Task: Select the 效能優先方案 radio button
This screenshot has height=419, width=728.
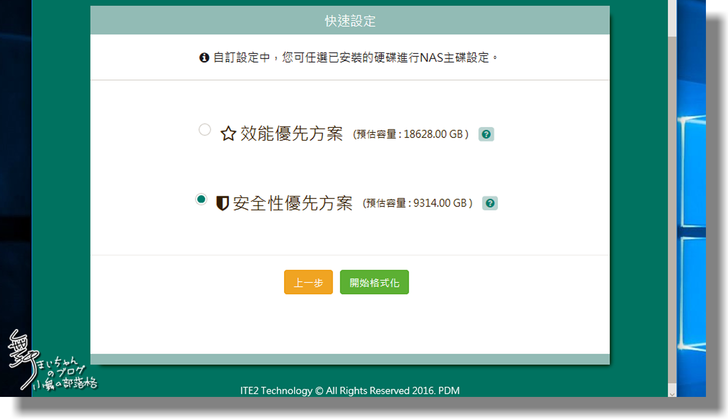Action: coord(204,130)
